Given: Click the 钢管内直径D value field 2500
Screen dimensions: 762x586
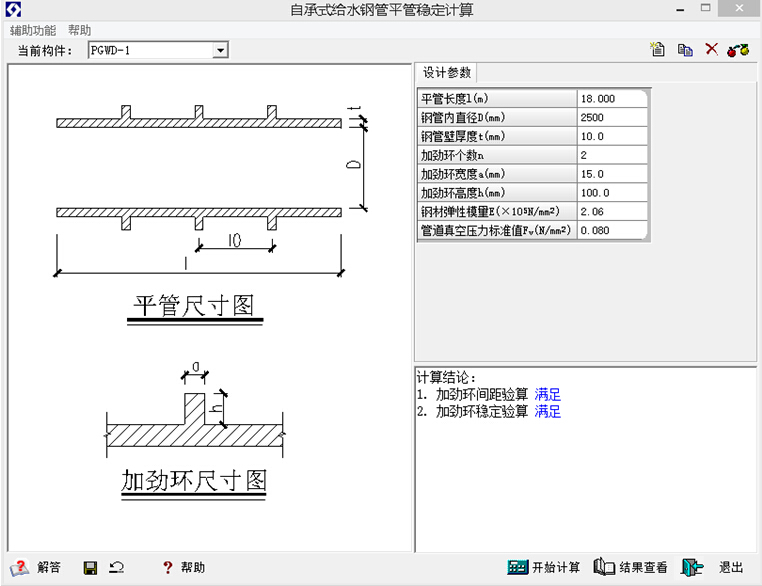Looking at the screenshot, I should point(612,118).
